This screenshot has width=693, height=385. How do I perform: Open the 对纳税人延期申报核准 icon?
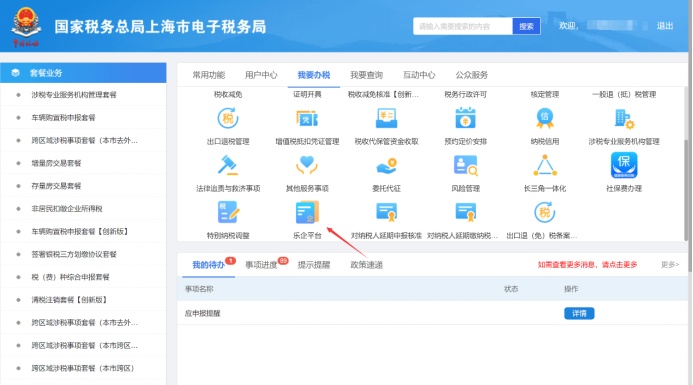coord(386,212)
